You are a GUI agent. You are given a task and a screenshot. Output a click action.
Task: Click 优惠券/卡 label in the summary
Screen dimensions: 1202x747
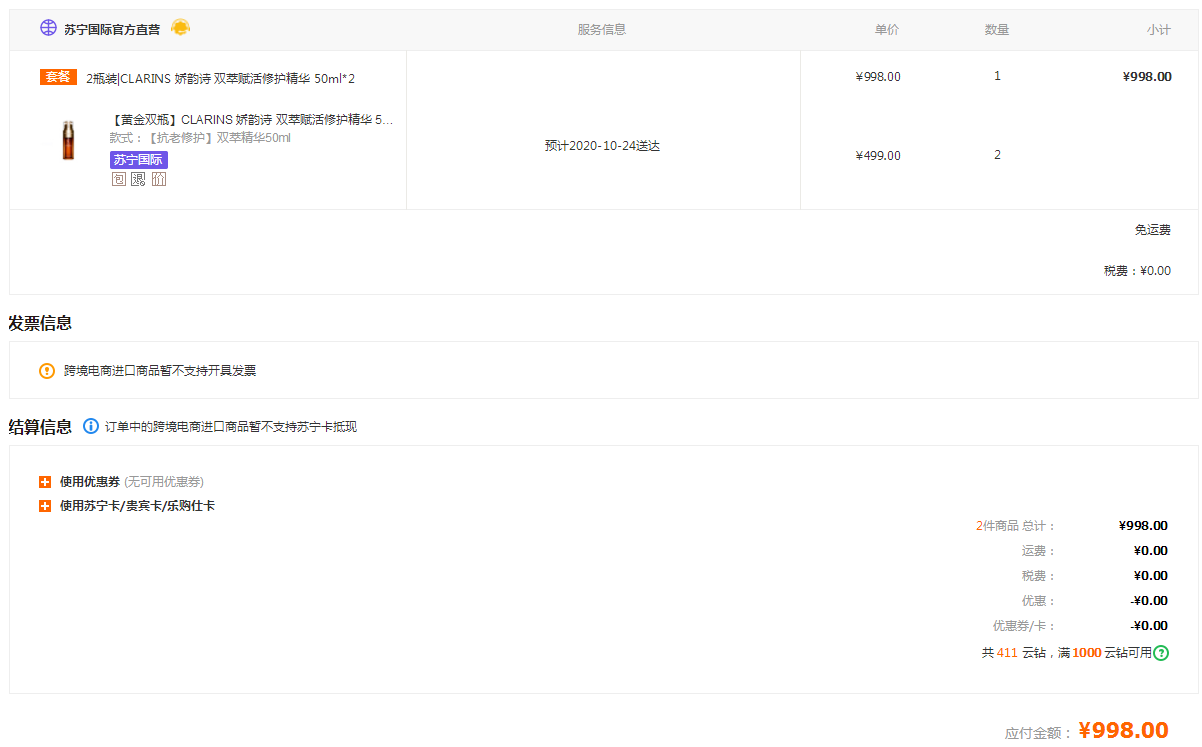point(1024,626)
